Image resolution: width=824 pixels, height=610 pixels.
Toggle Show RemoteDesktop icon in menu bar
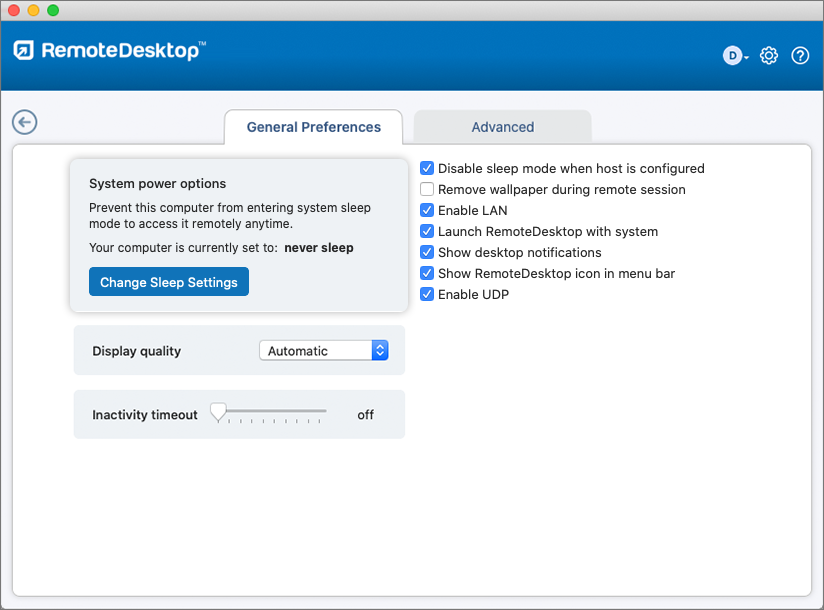427,273
